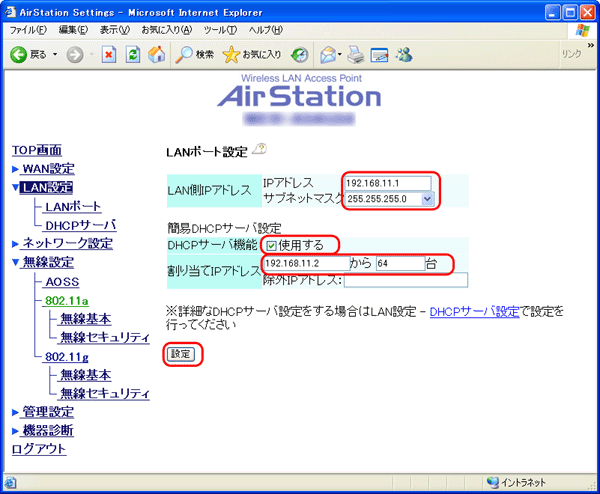Click the Mail envelope toolbar icon

328,55
